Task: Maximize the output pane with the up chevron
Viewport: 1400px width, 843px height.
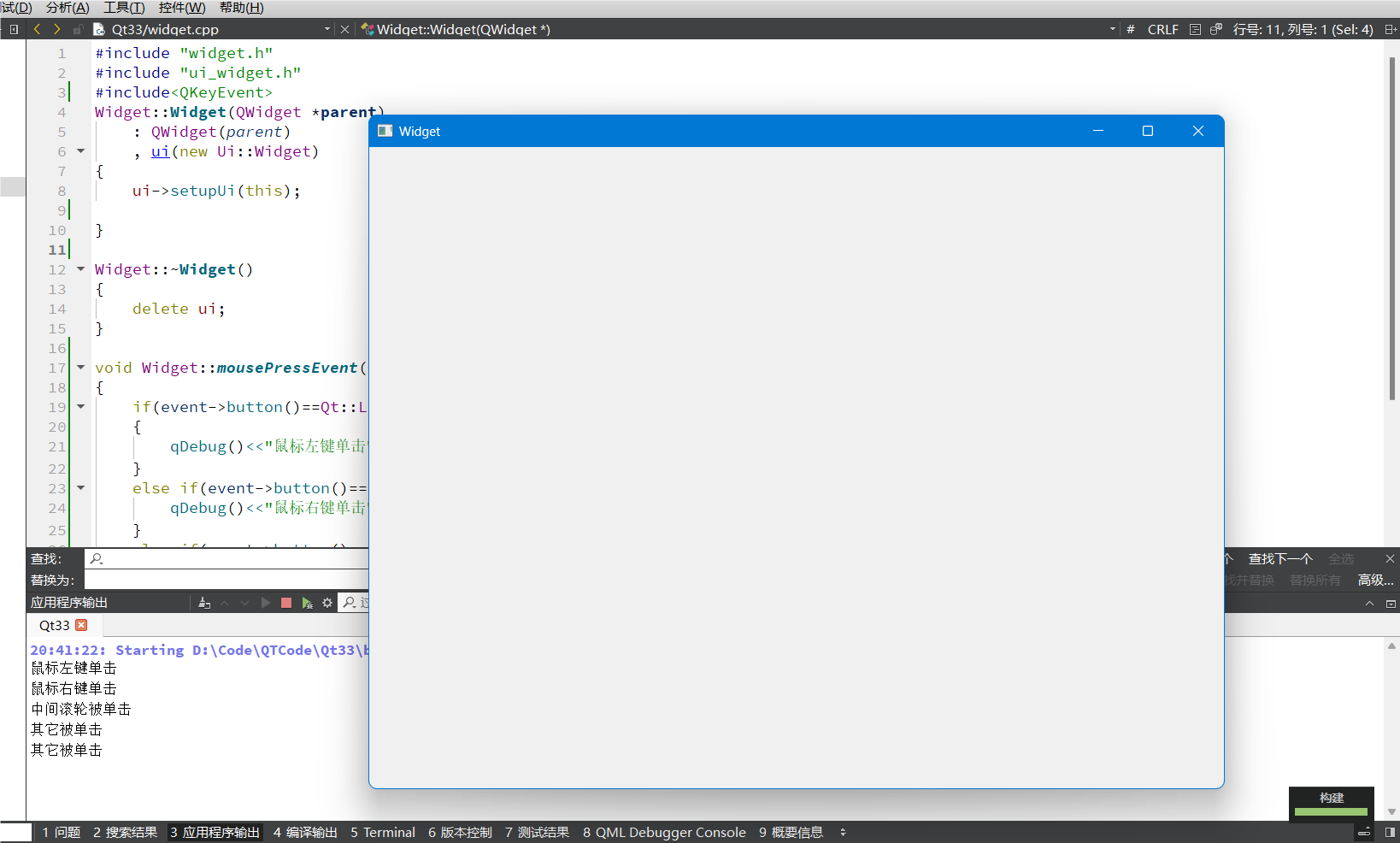Action: 1369,603
